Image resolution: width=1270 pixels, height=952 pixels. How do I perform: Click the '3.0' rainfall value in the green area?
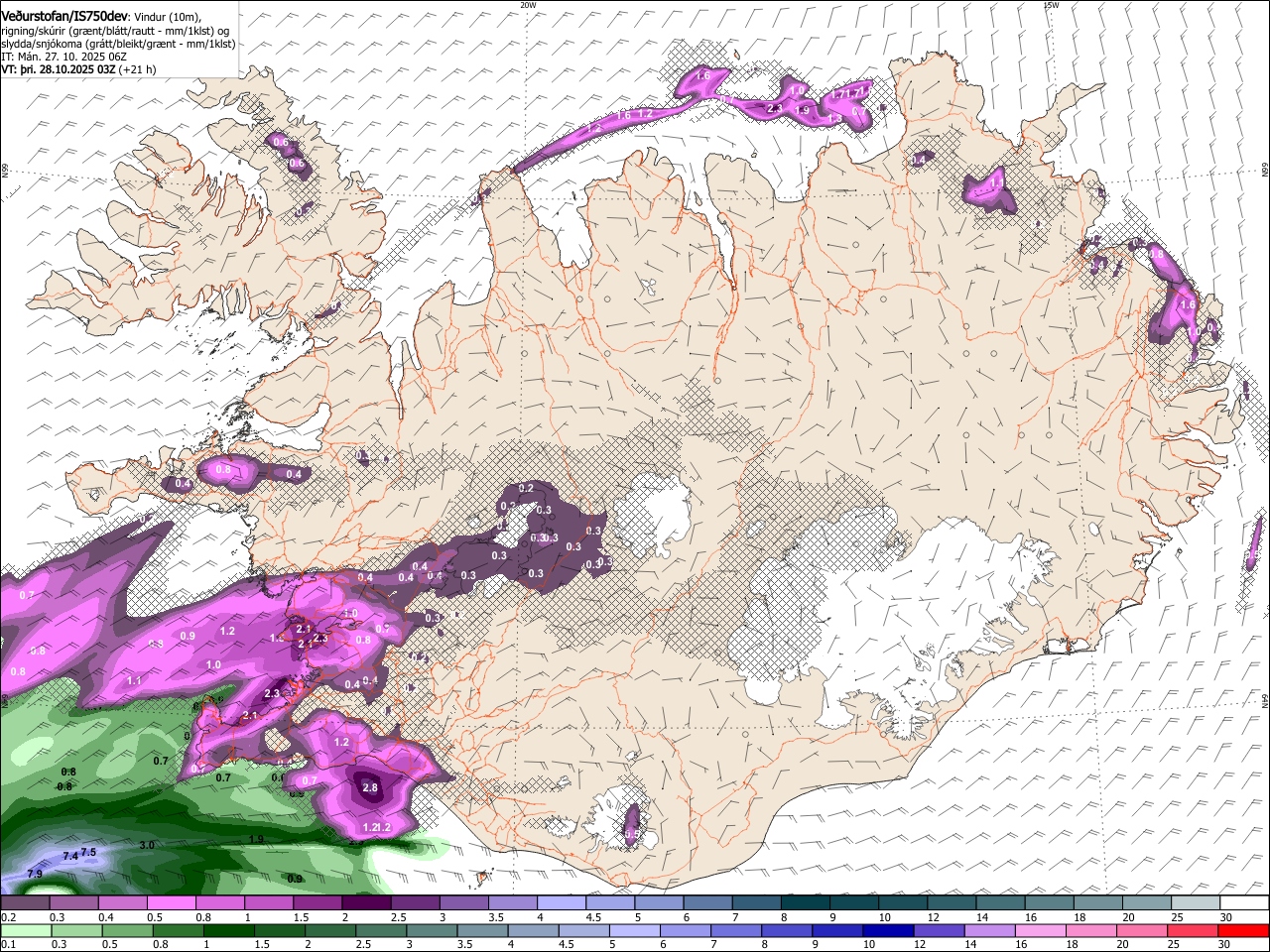pos(147,845)
